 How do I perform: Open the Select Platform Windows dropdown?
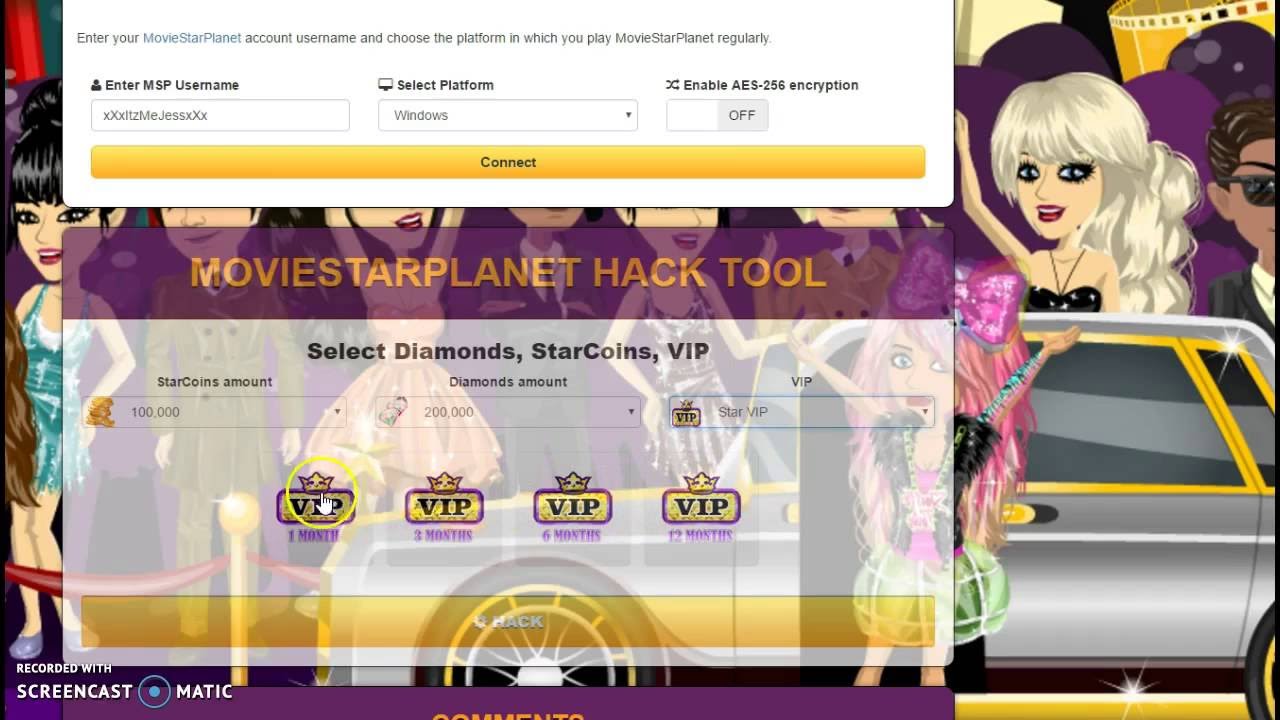[x=508, y=115]
